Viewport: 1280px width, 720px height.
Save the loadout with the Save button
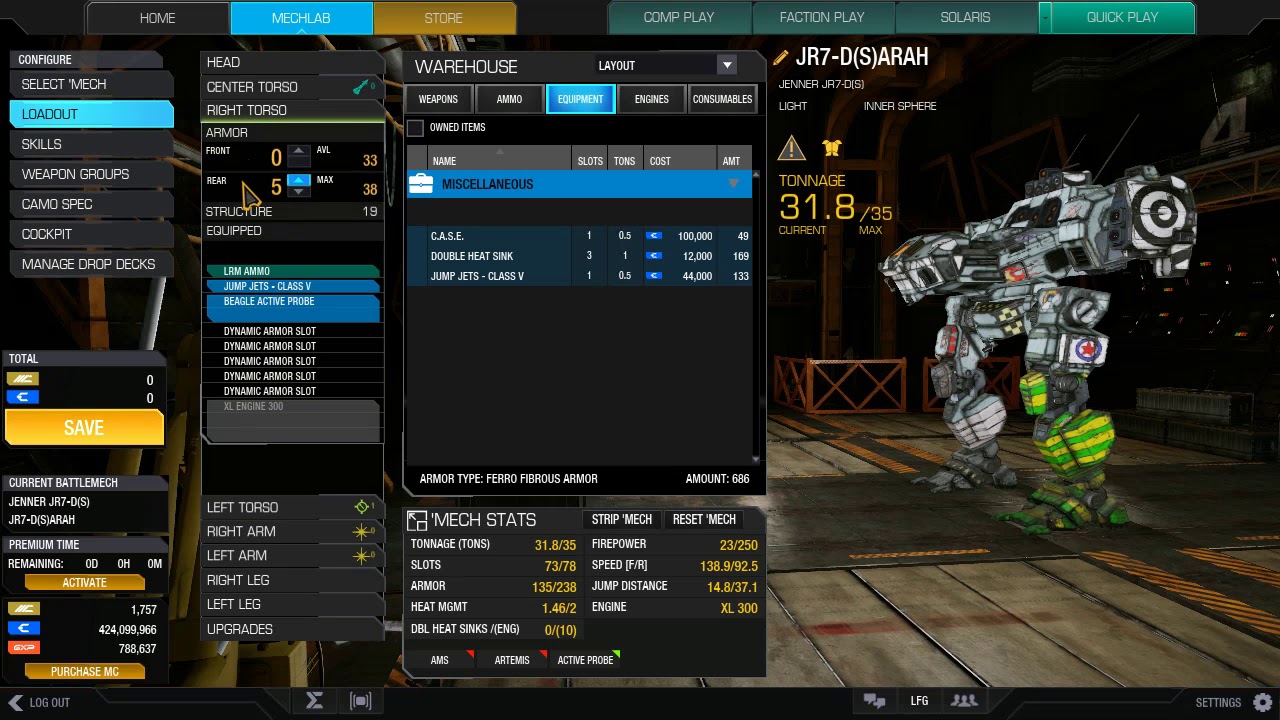coord(84,428)
